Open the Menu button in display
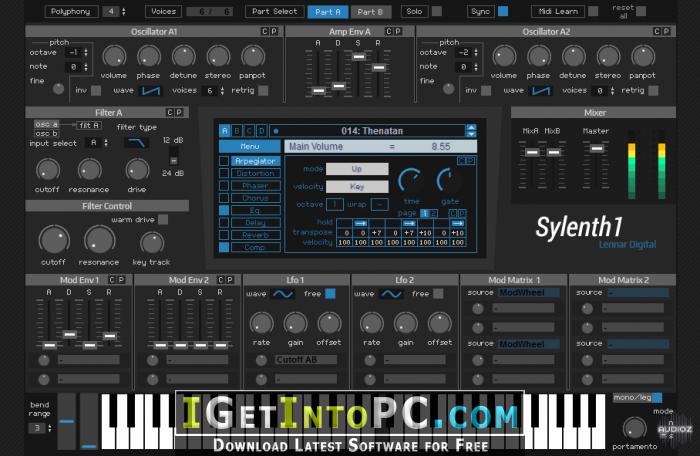This screenshot has width=700, height=456. 250,146
